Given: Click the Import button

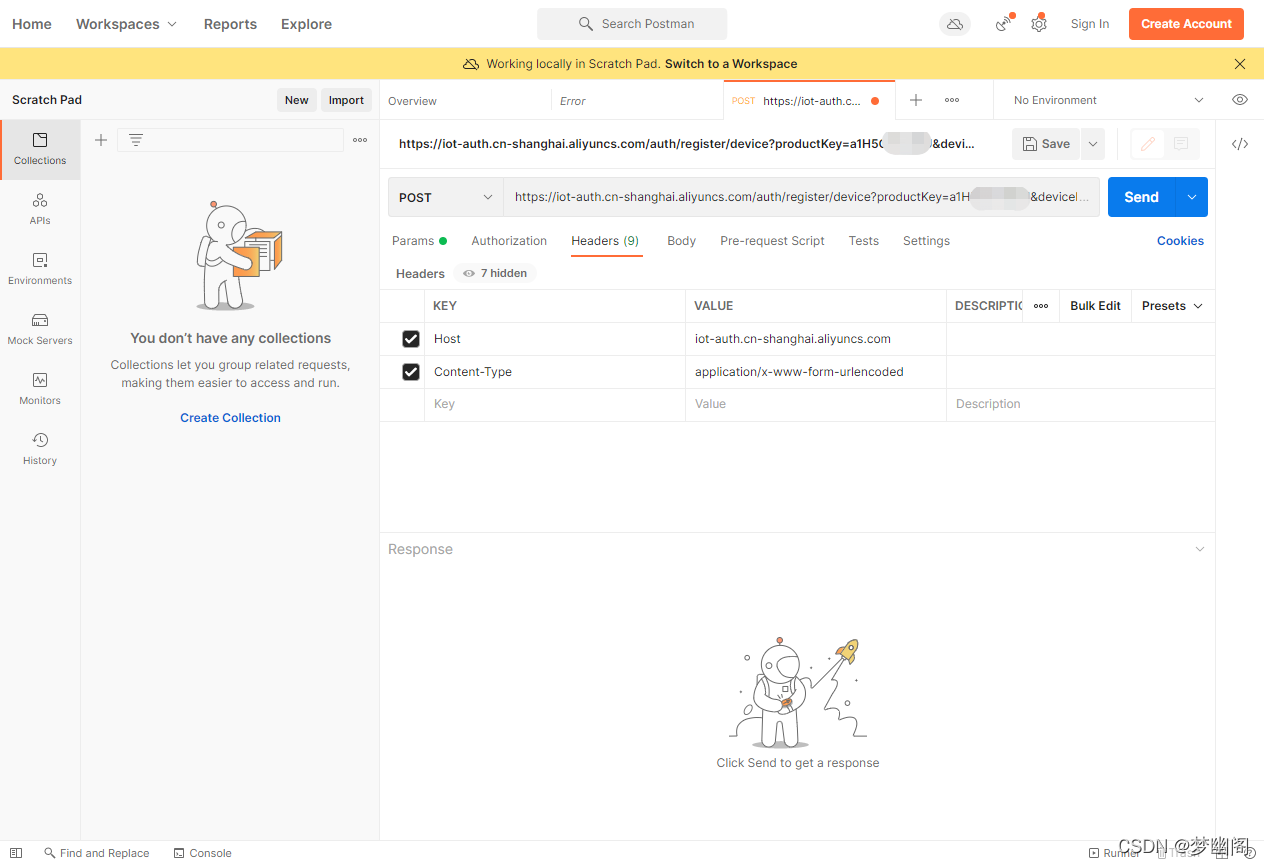Looking at the screenshot, I should click(346, 100).
